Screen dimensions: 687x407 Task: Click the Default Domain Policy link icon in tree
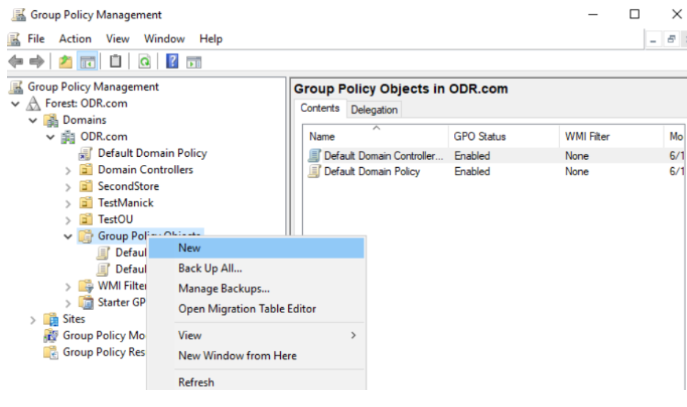(85, 154)
